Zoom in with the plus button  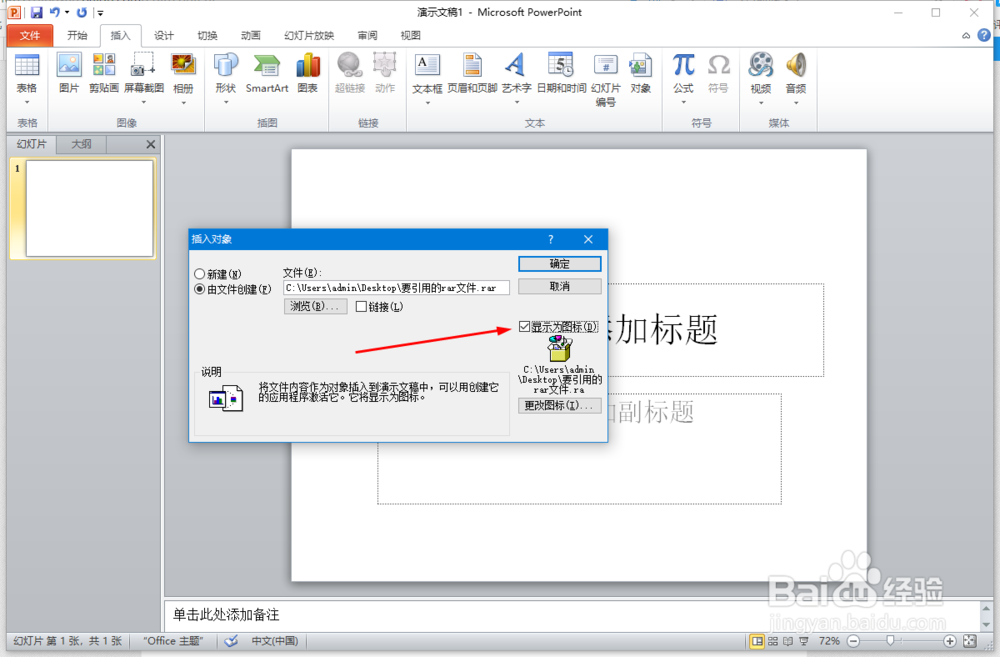click(x=950, y=641)
